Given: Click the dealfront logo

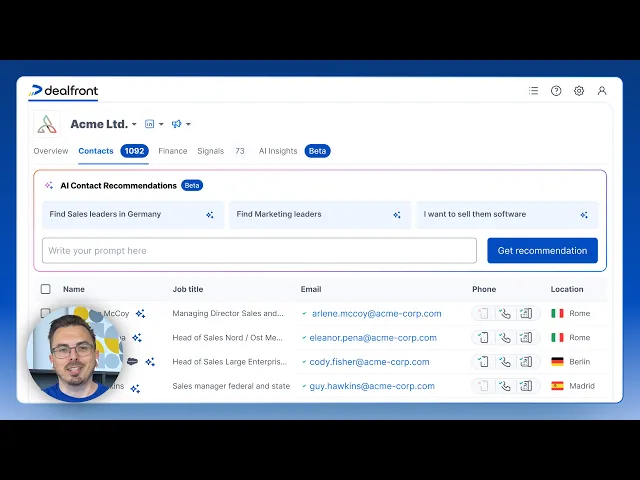Looking at the screenshot, I should tap(64, 91).
